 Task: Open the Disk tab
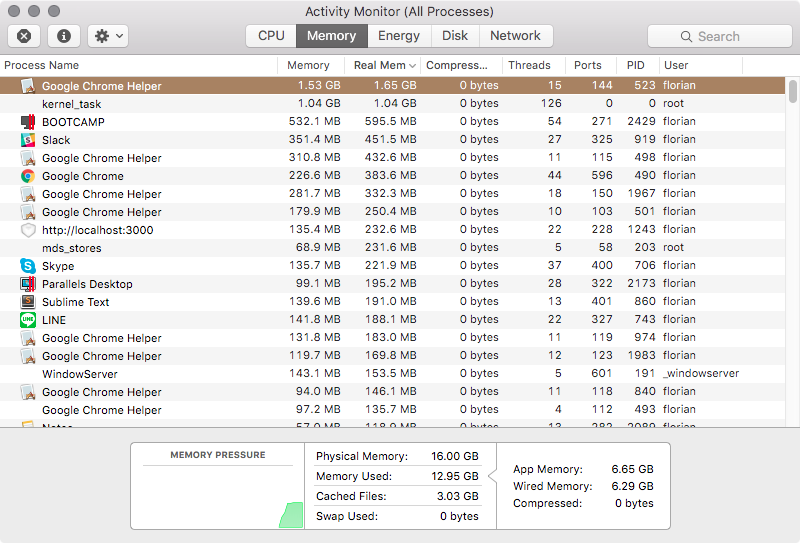455,36
